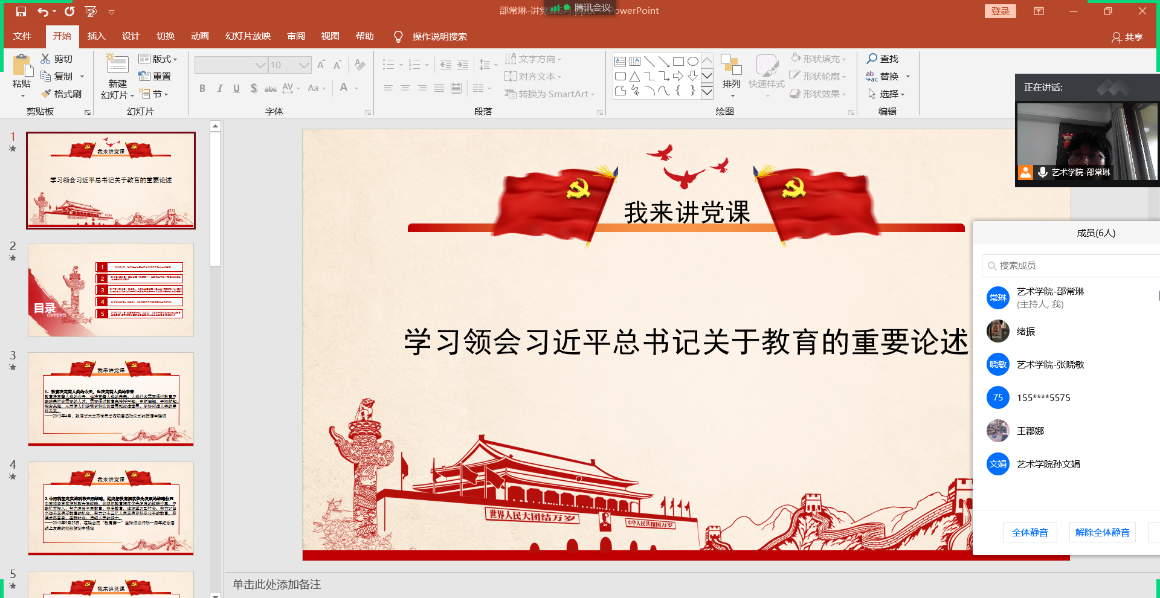The image size is (1160, 598).
Task: Click the Mute All (全体静音) button
Action: 1029,532
